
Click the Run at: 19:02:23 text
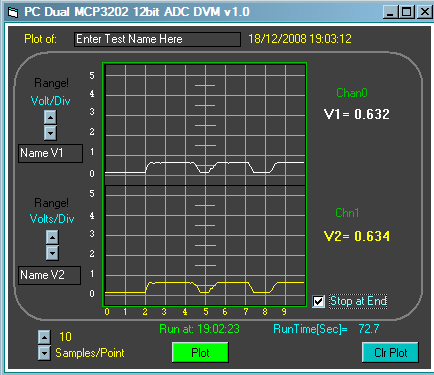[199, 329]
